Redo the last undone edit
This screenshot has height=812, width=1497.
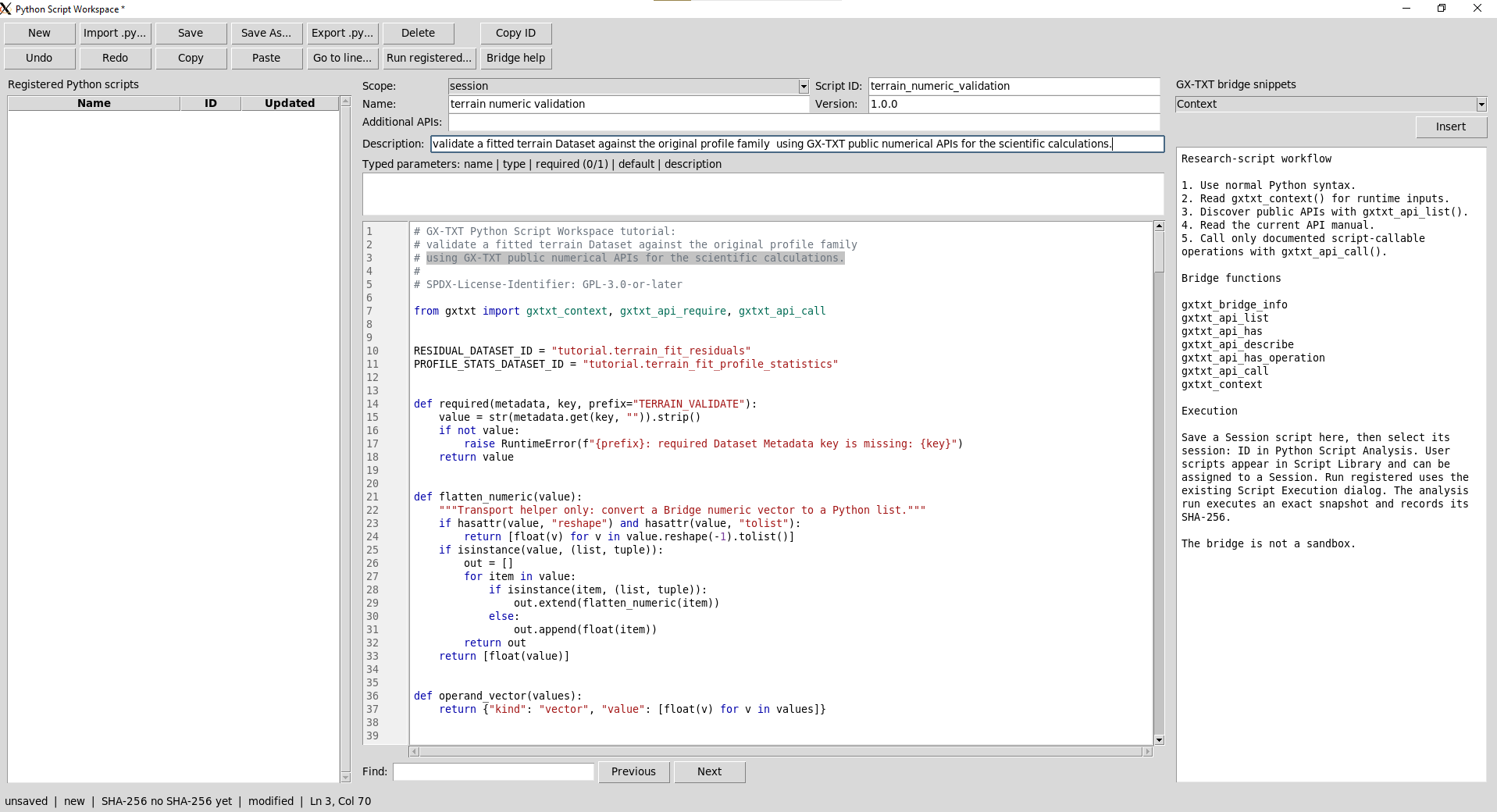point(115,58)
